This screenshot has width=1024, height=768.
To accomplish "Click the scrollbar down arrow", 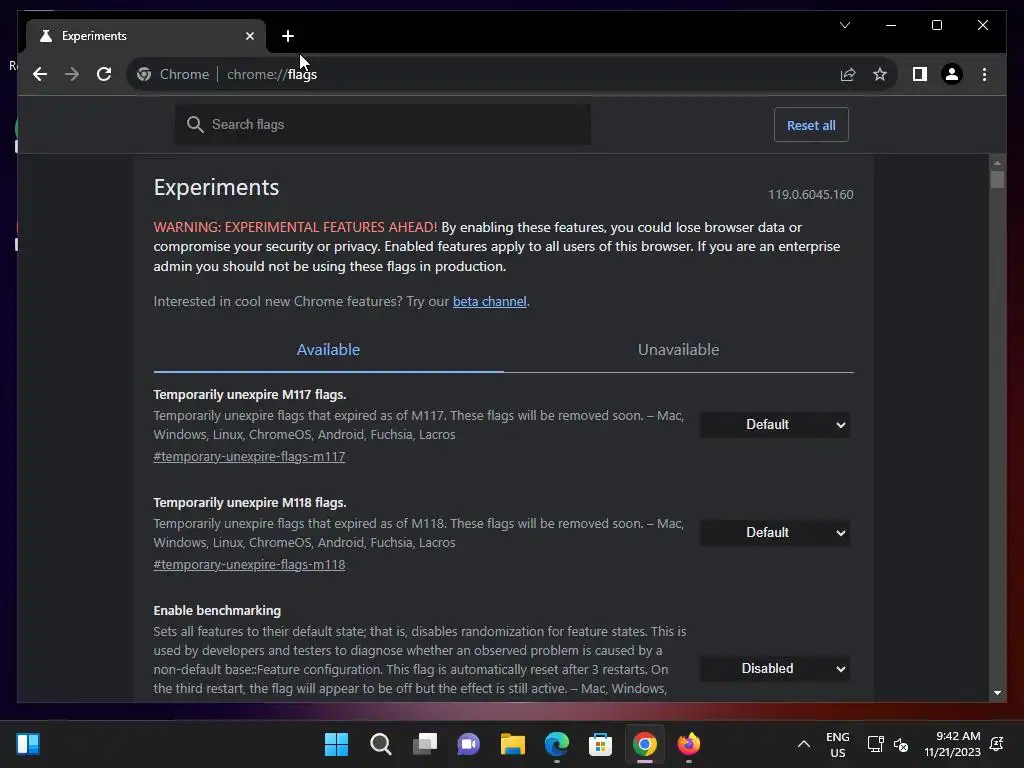I will click(997, 693).
